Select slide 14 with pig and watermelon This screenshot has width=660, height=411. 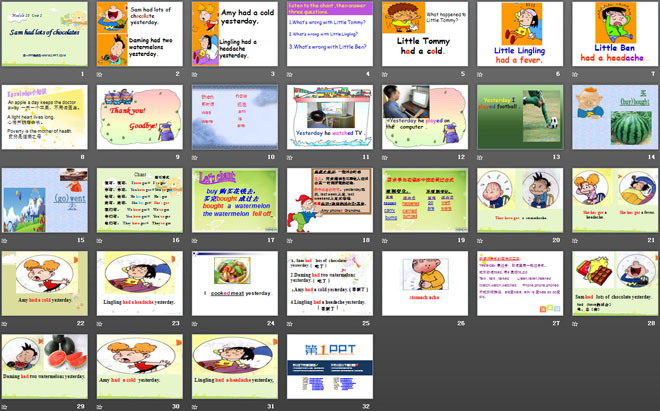pos(615,117)
